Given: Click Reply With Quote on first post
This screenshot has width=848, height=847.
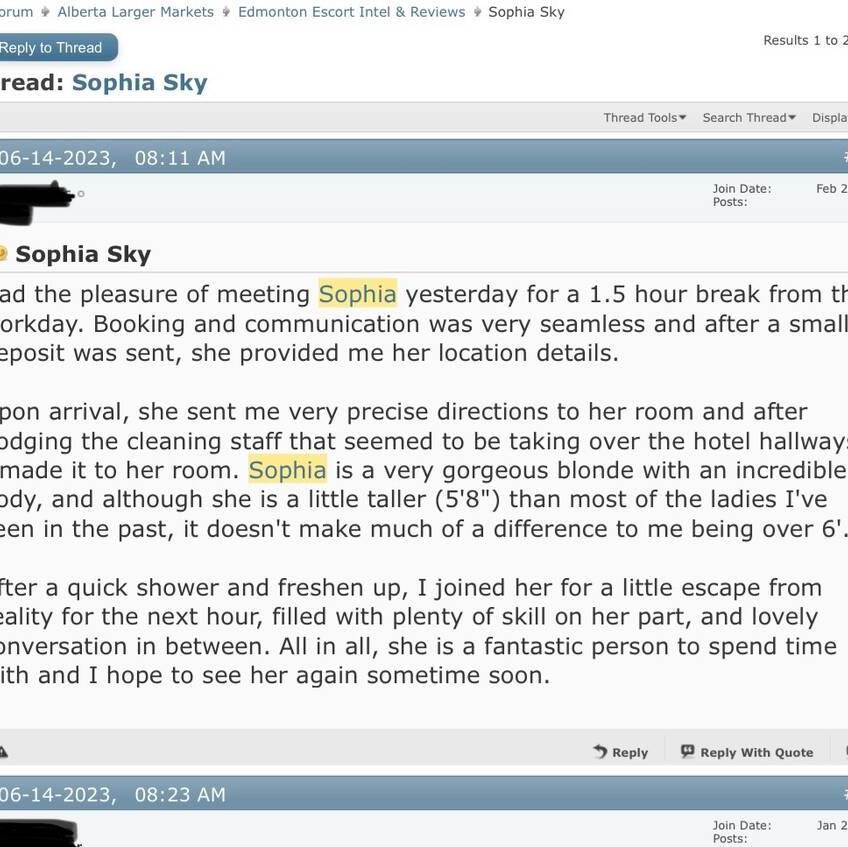Looking at the screenshot, I should pos(756,752).
